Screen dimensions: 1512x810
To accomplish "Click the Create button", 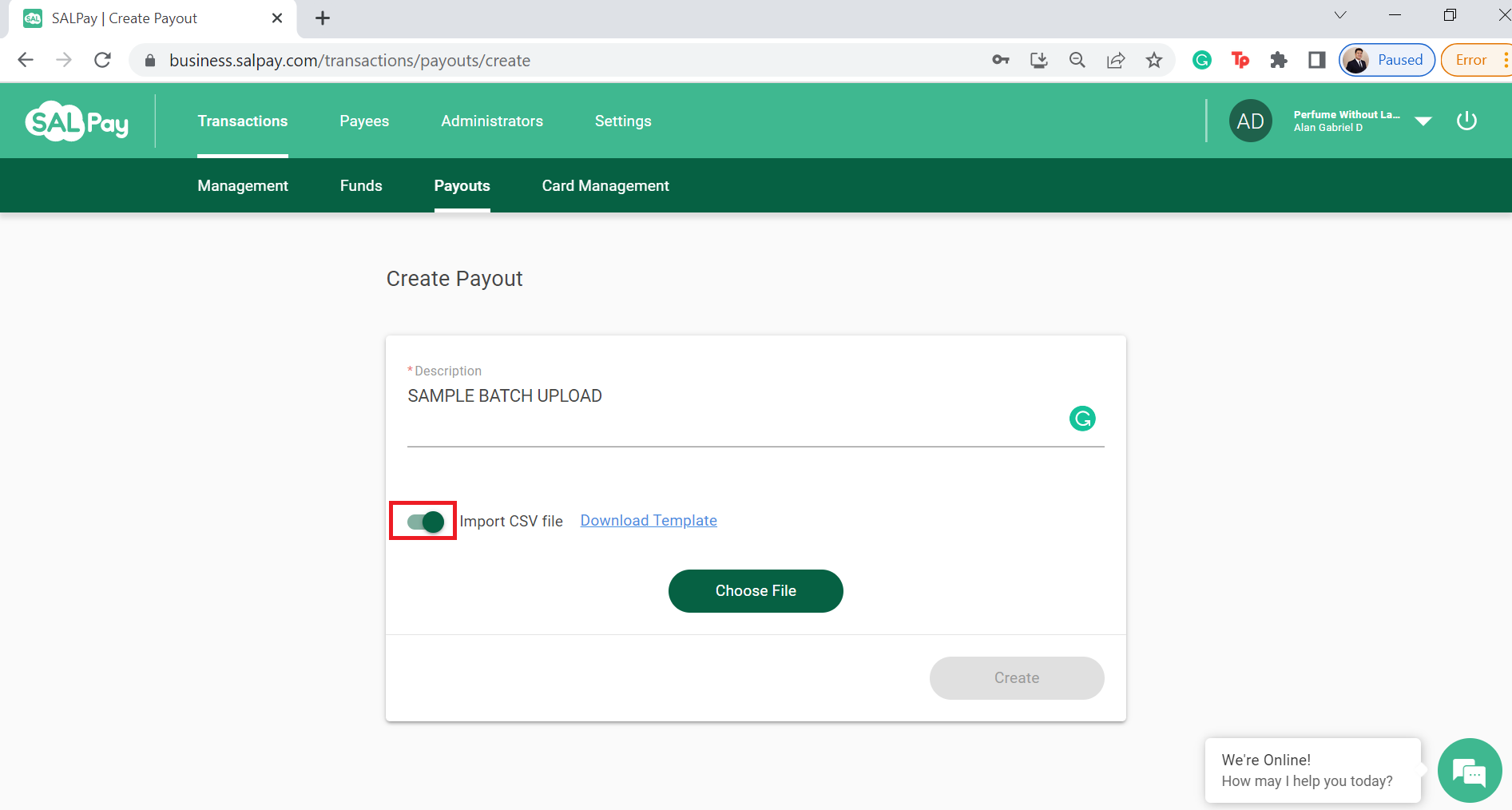I will (x=1017, y=678).
